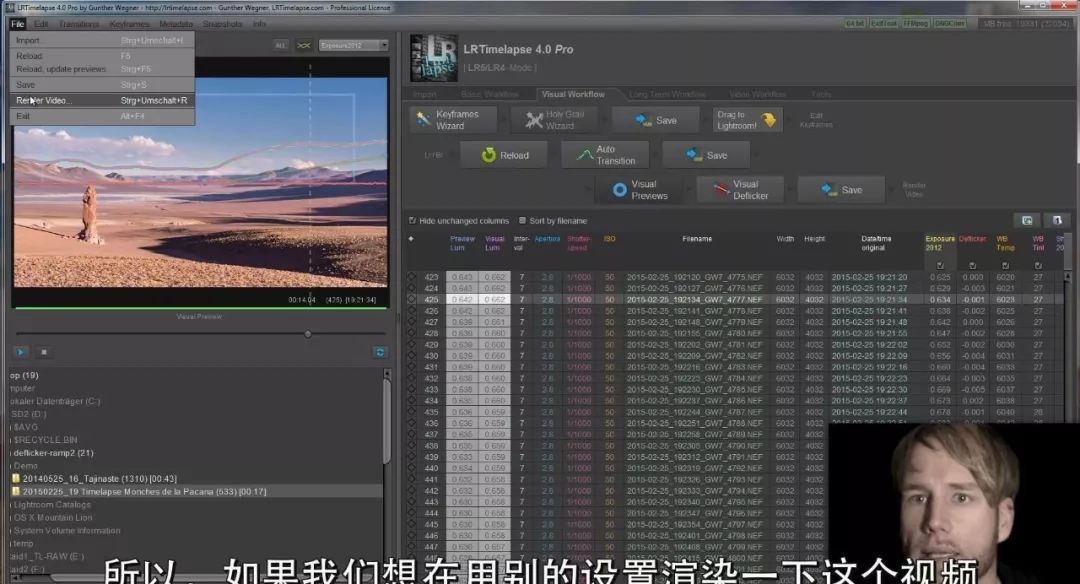Expand the Lightroom Catalogs folder
Image resolution: width=1080 pixels, height=584 pixels.
52,505
